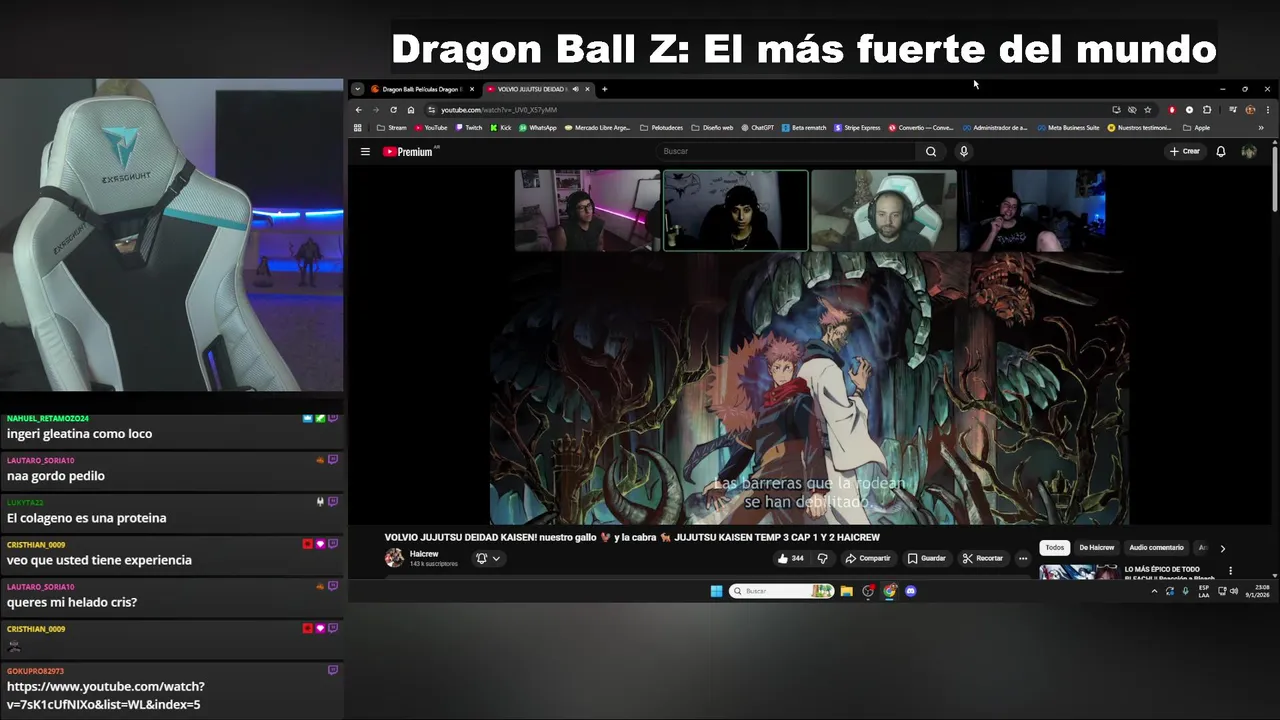
Task: Select 'De Haicrew' filter chip
Action: [x=1096, y=548]
